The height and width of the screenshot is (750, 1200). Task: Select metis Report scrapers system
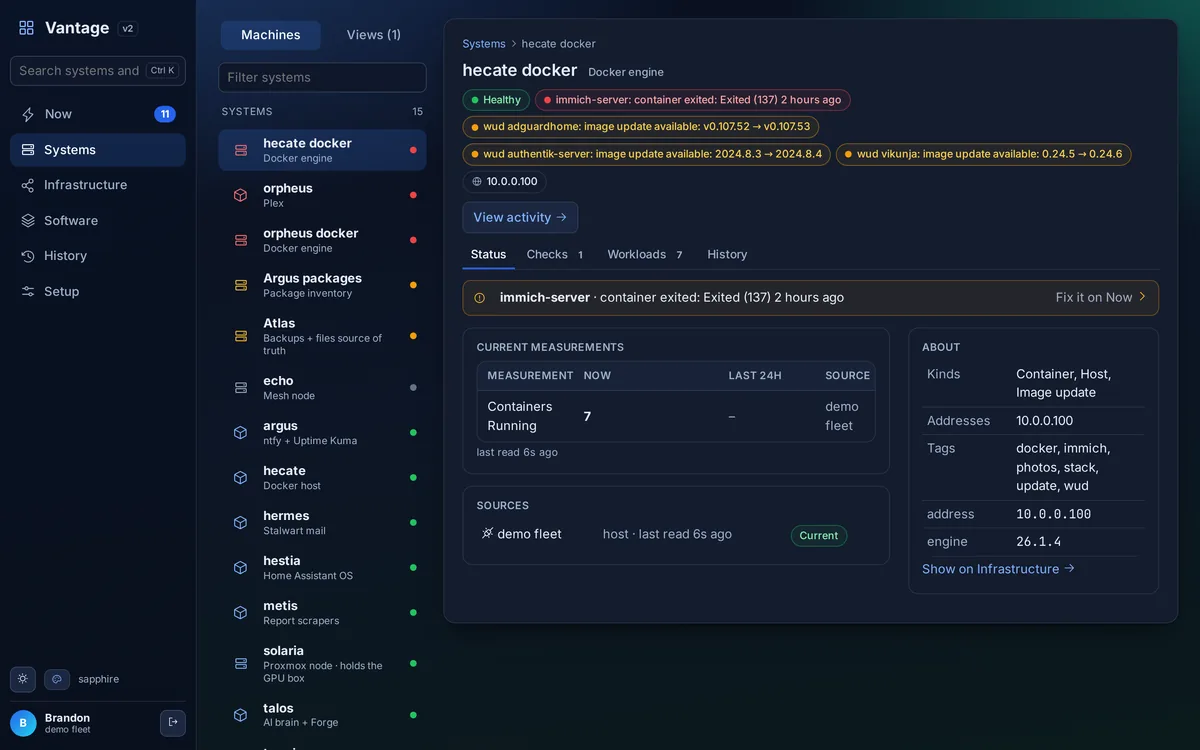(322, 613)
